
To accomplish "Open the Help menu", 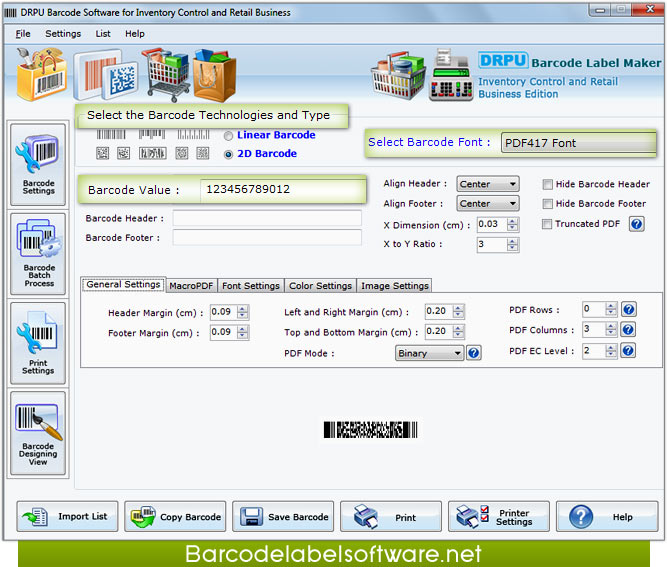I will tap(134, 34).
